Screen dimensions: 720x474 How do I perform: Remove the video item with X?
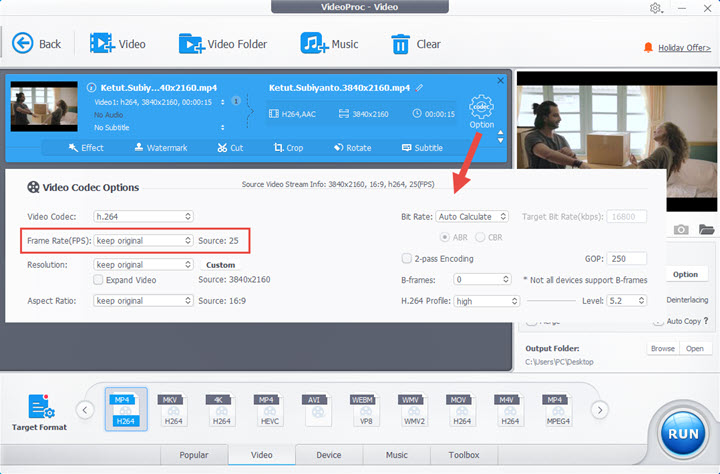501,80
